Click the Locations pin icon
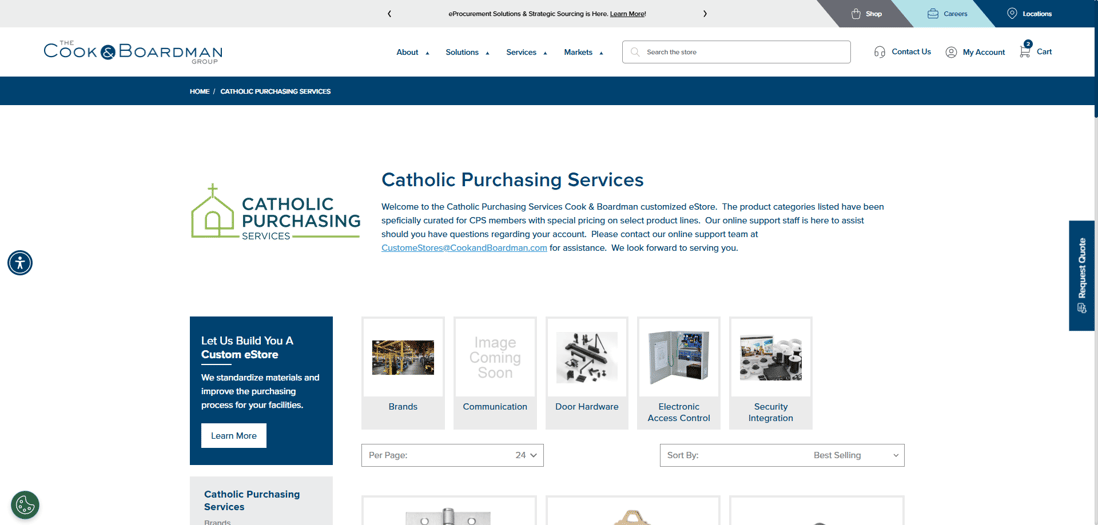1098x525 pixels. pyautogui.click(x=1012, y=14)
